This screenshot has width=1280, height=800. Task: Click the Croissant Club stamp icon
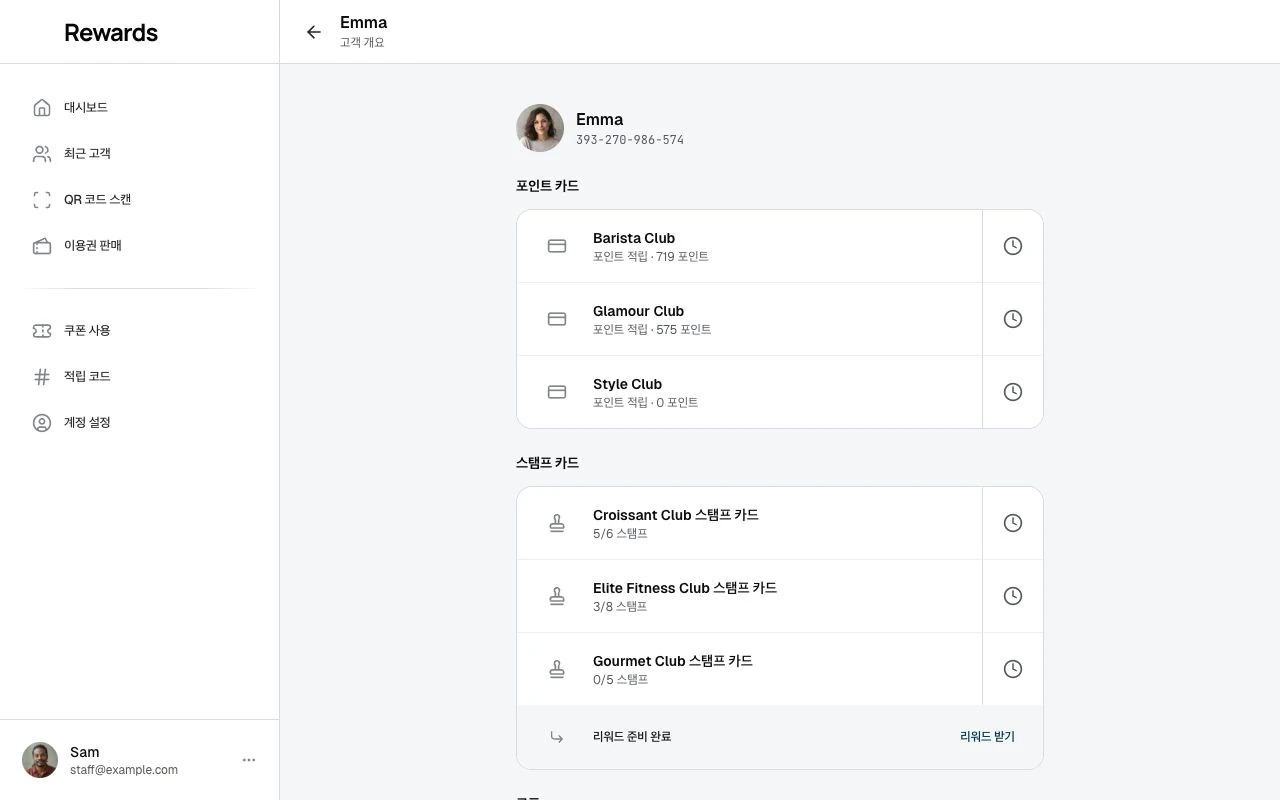pos(557,523)
